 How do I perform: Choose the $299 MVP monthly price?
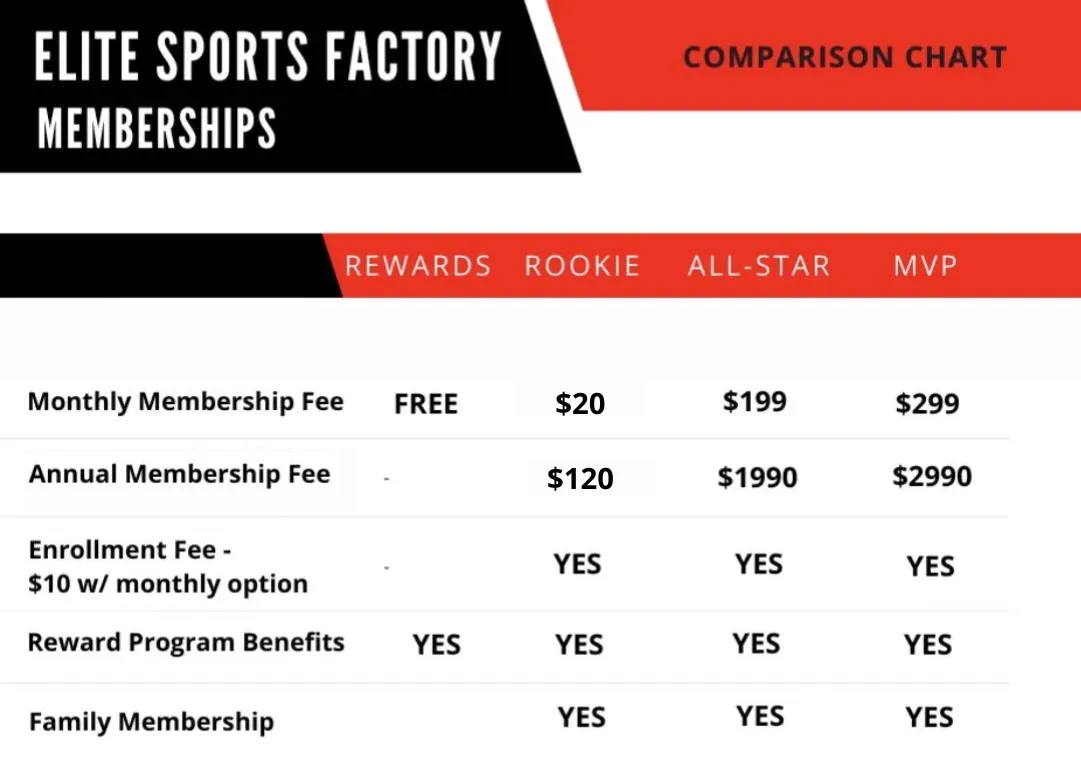pyautogui.click(x=927, y=404)
